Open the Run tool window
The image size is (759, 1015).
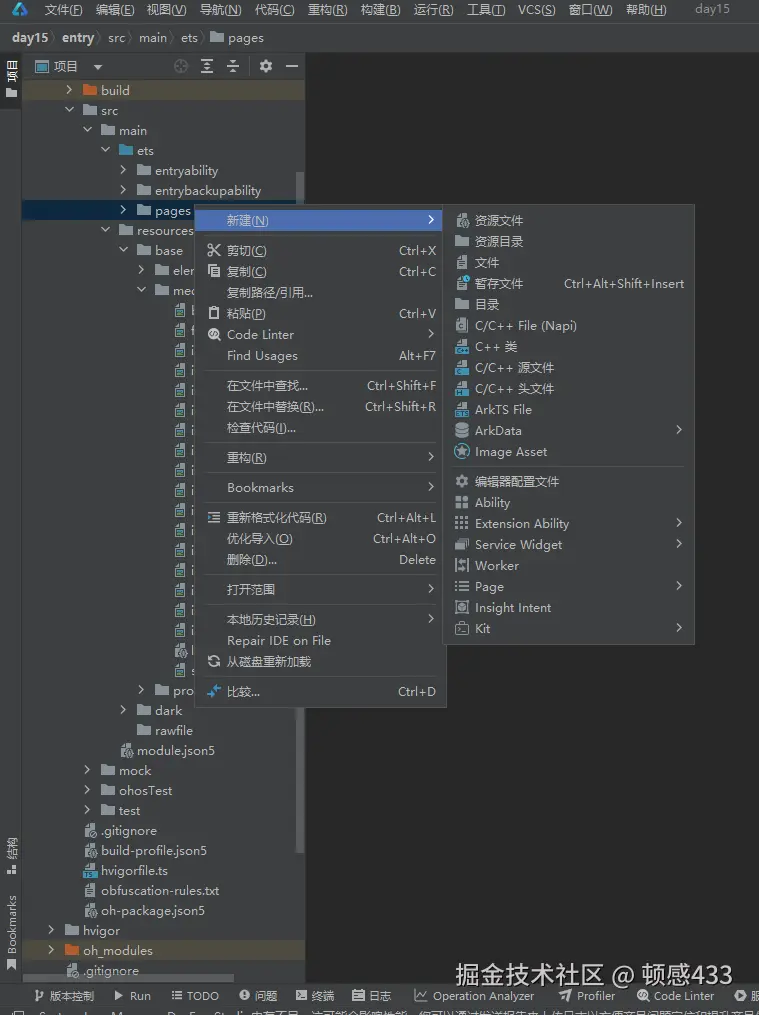132,996
